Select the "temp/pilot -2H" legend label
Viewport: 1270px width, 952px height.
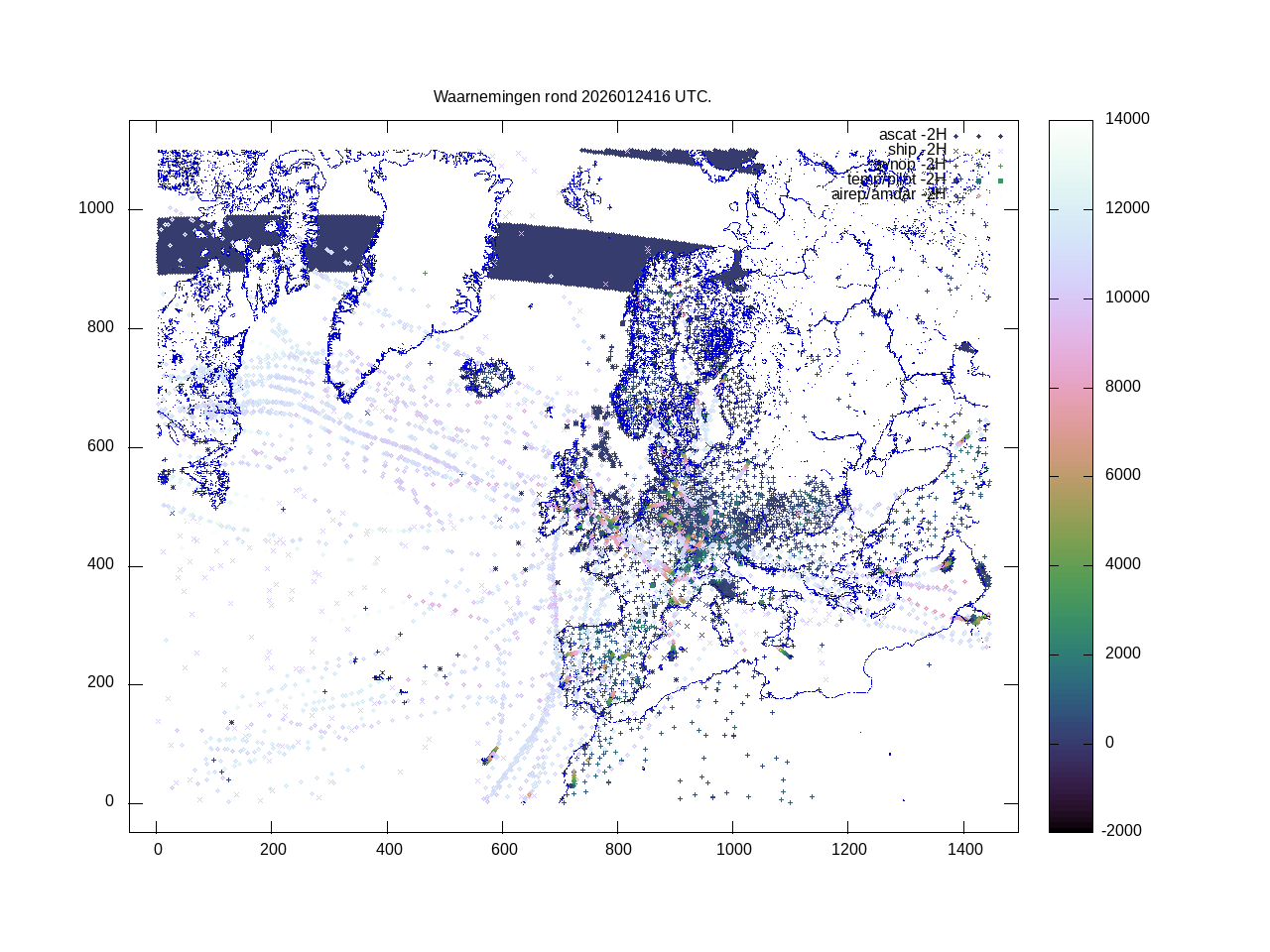pos(896,179)
